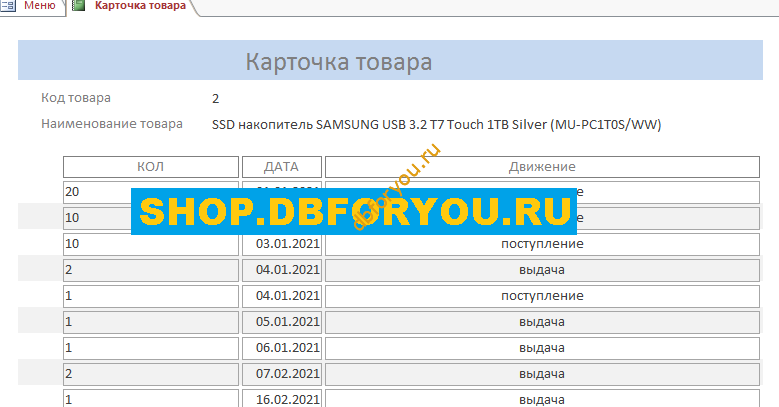Click the 07.02.2021 date cell
Image resolution: width=779 pixels, height=407 pixels.
[x=282, y=374]
